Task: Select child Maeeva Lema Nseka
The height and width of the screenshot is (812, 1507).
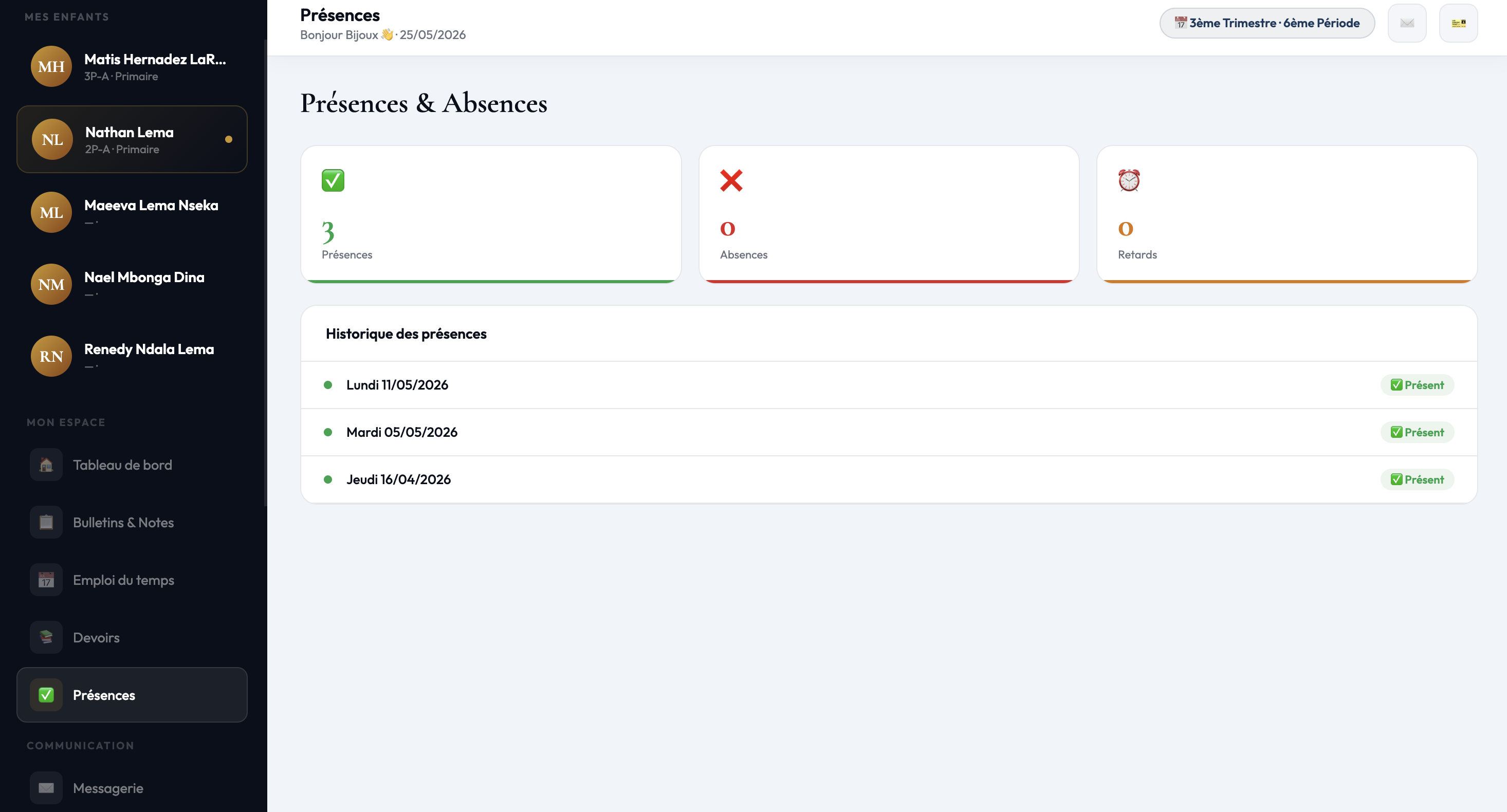Action: (x=132, y=212)
